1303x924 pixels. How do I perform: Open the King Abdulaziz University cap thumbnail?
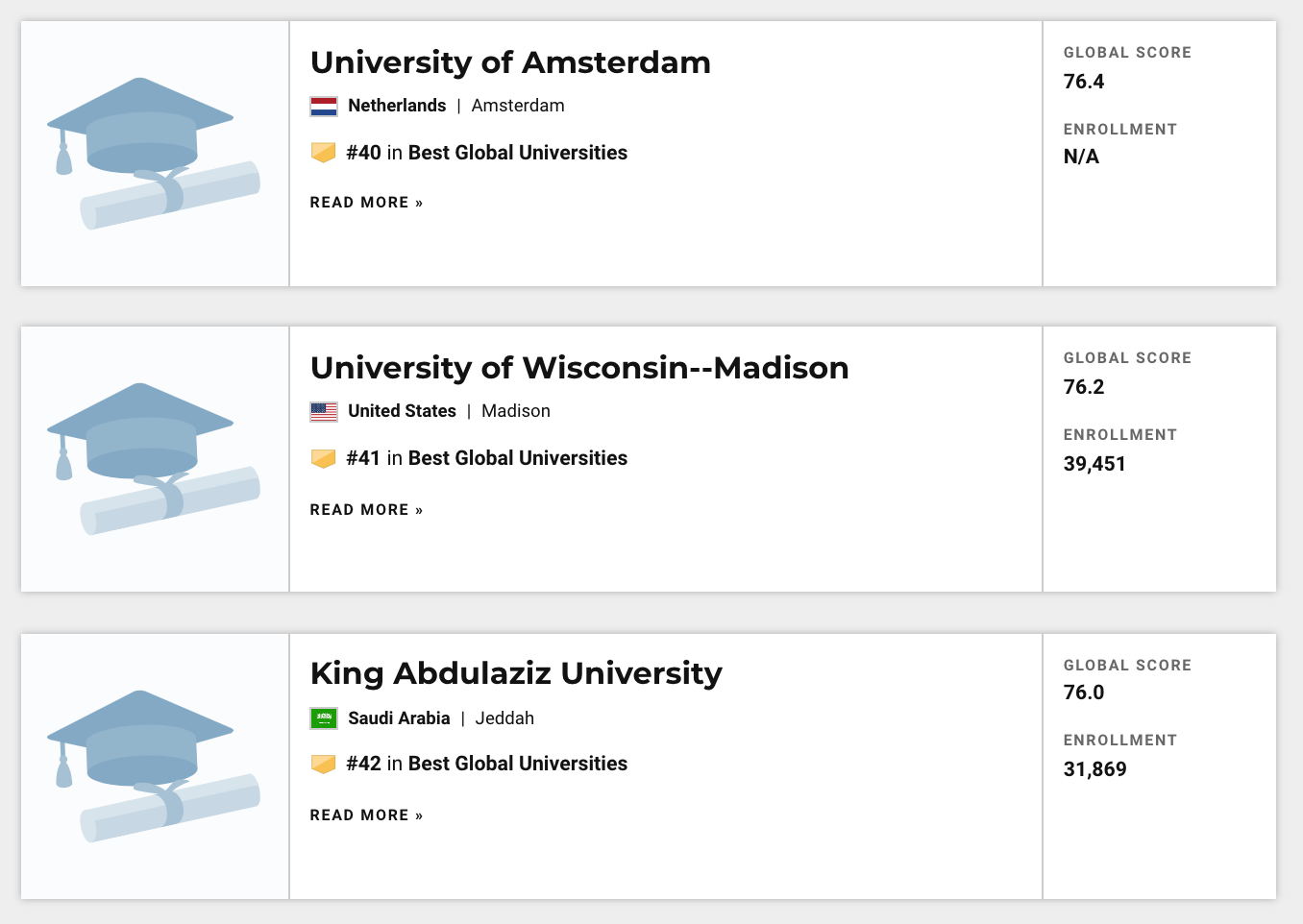(154, 766)
